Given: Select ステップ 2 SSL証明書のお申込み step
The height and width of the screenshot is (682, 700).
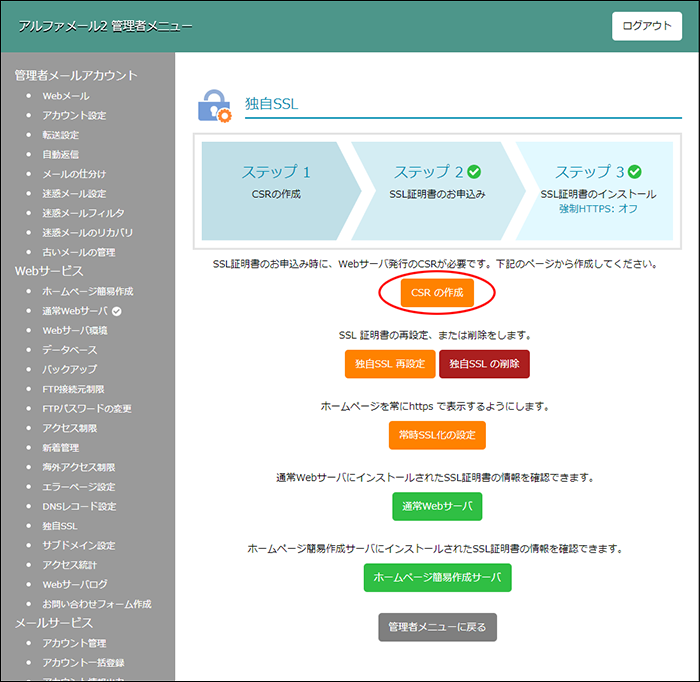Looking at the screenshot, I should click(x=438, y=191).
